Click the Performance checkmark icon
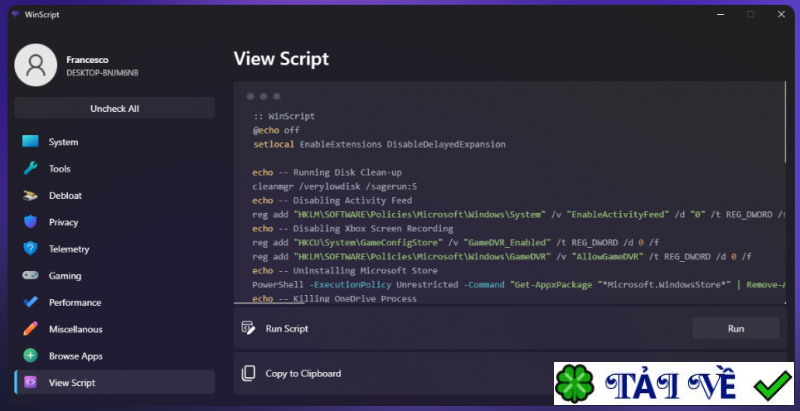The height and width of the screenshot is (411, 800). point(30,302)
